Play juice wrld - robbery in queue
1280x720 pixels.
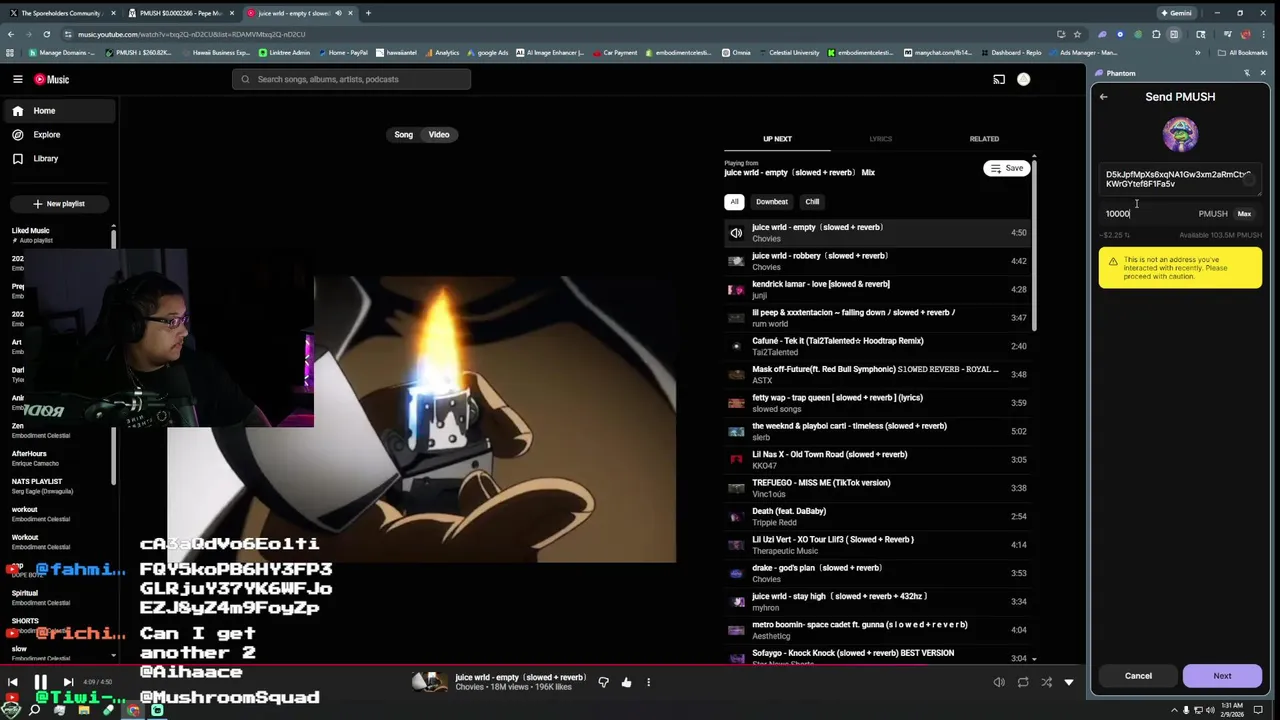pos(878,261)
